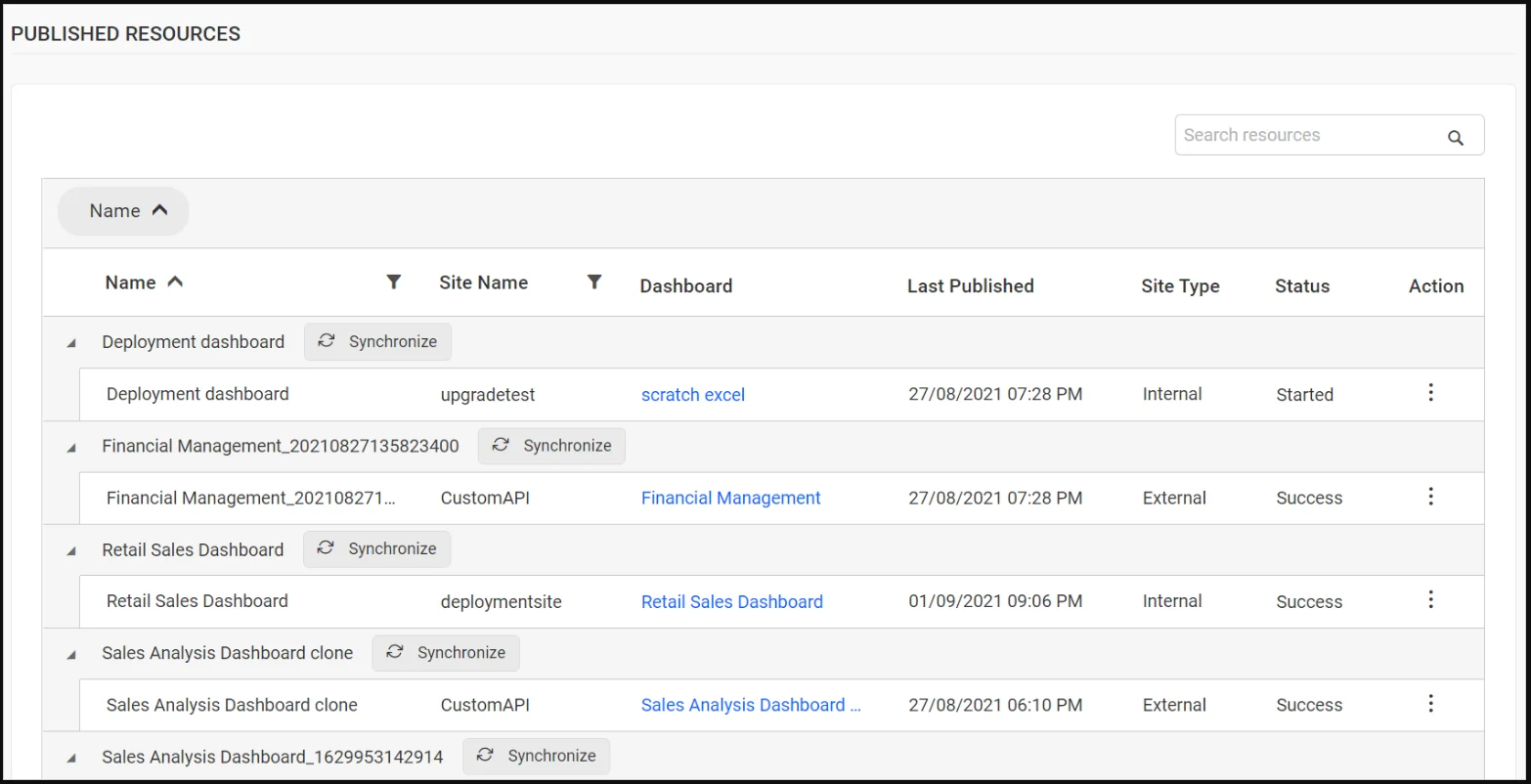Focus the Search resources field
Screen dimensions: 1531x784
pyautogui.click(x=1330, y=135)
